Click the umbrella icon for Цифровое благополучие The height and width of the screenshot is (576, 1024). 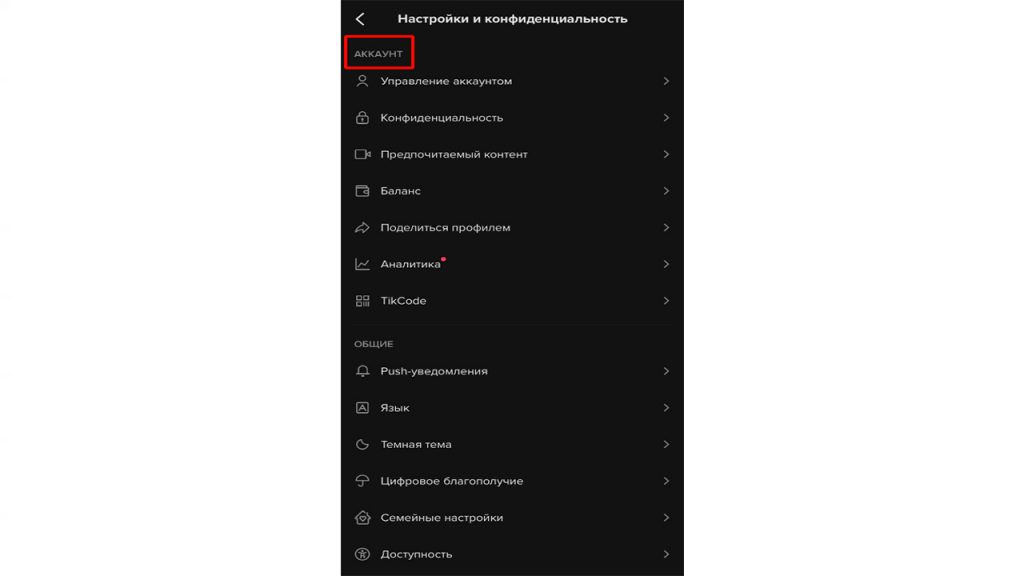[362, 481]
